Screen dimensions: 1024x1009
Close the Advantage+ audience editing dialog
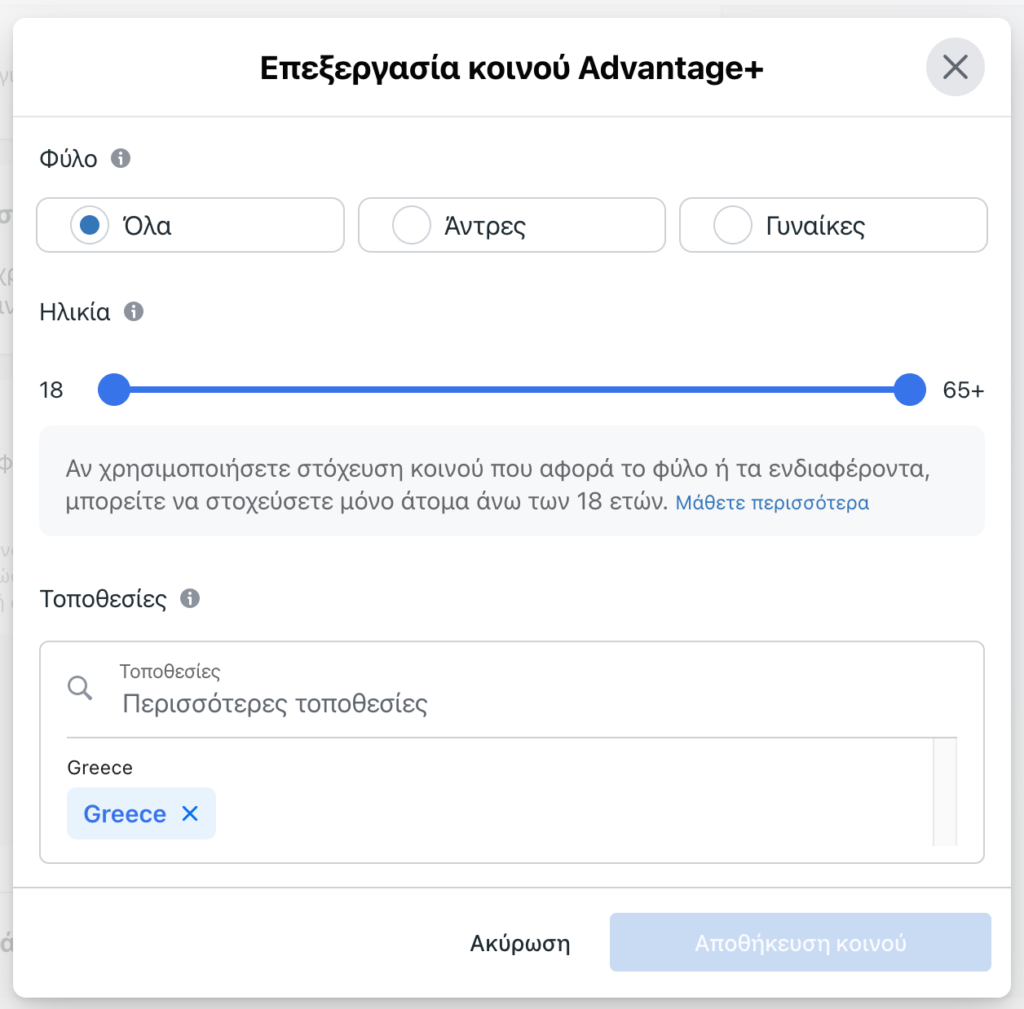point(955,67)
